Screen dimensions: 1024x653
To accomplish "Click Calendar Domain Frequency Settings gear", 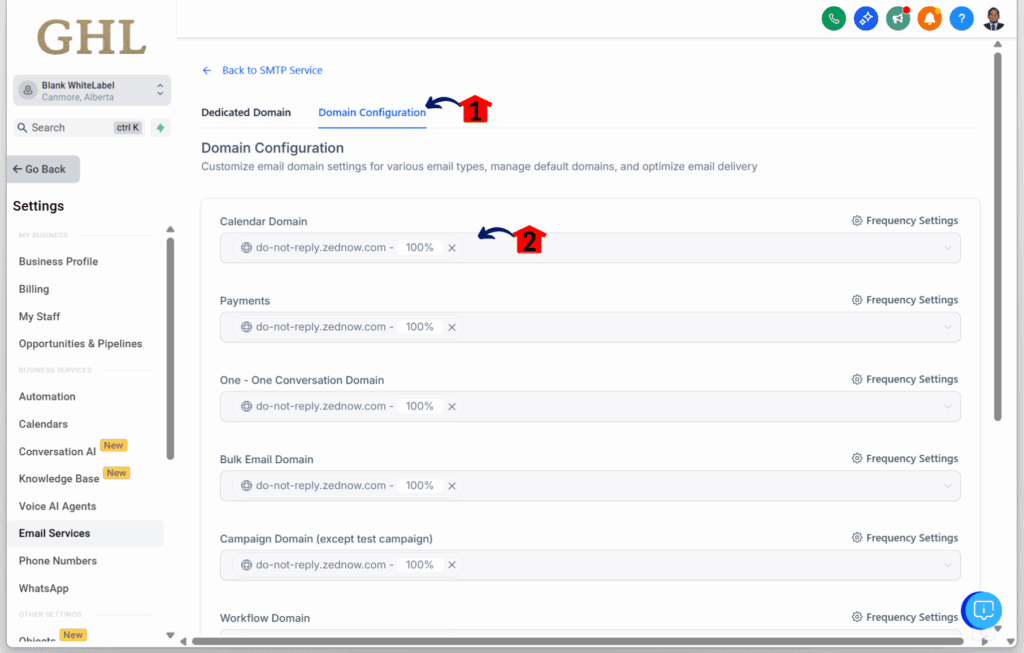I will tap(857, 221).
